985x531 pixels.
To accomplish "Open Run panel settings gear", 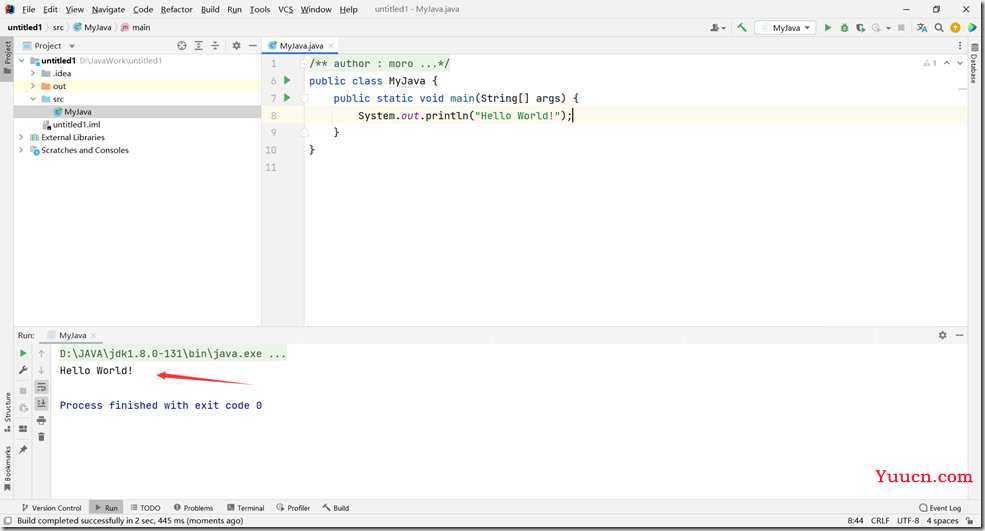I will pos(942,336).
